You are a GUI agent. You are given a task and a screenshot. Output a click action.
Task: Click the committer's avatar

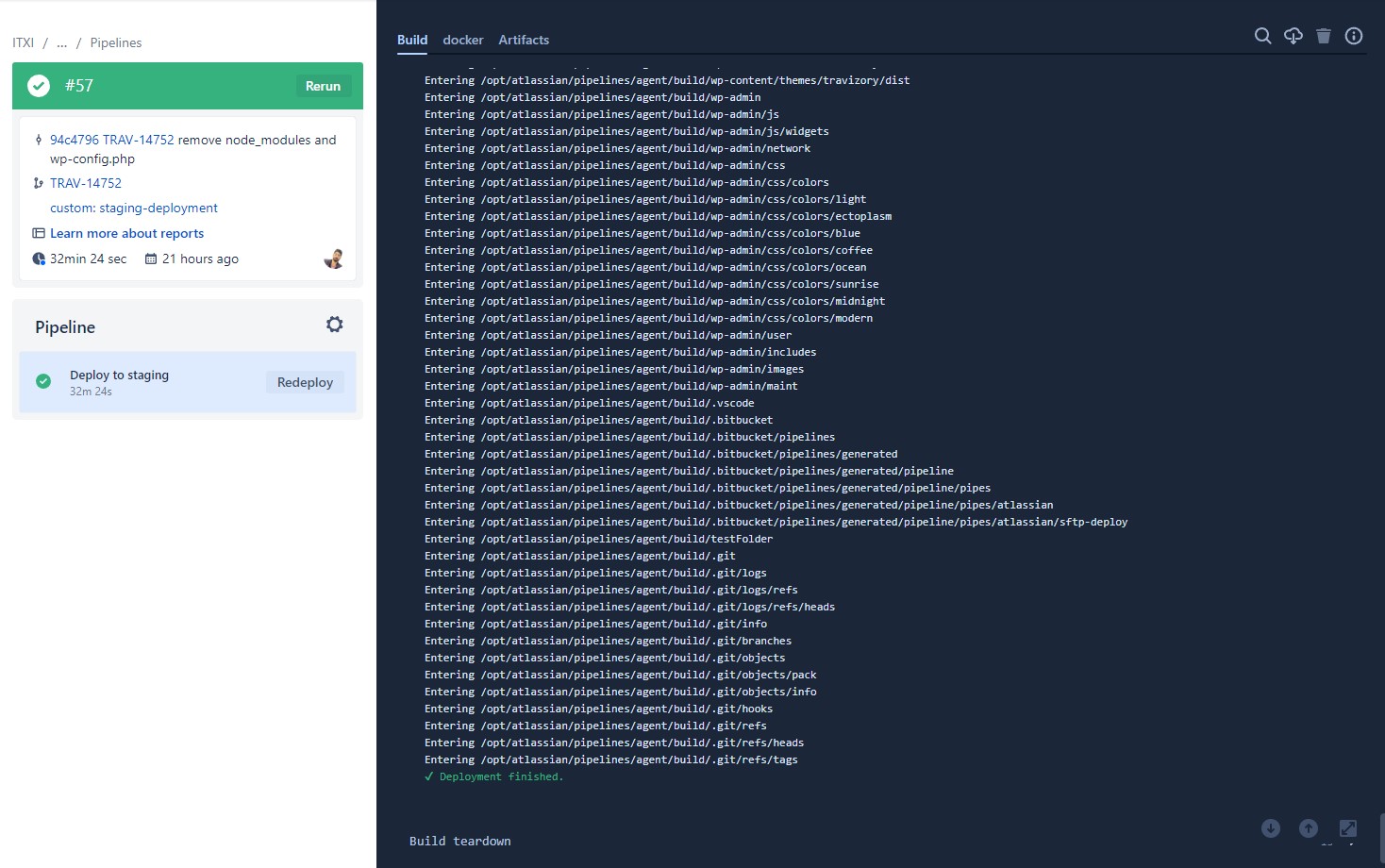[x=334, y=259]
